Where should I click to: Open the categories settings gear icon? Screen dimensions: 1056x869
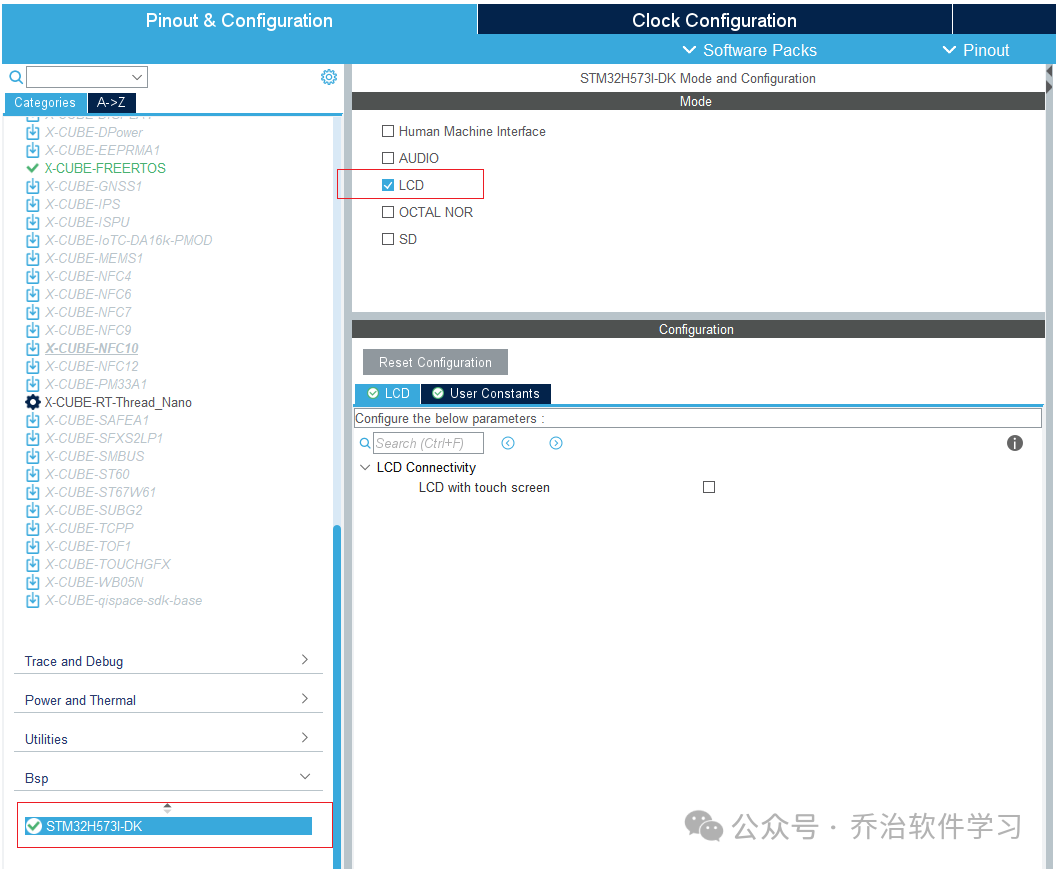[x=329, y=77]
